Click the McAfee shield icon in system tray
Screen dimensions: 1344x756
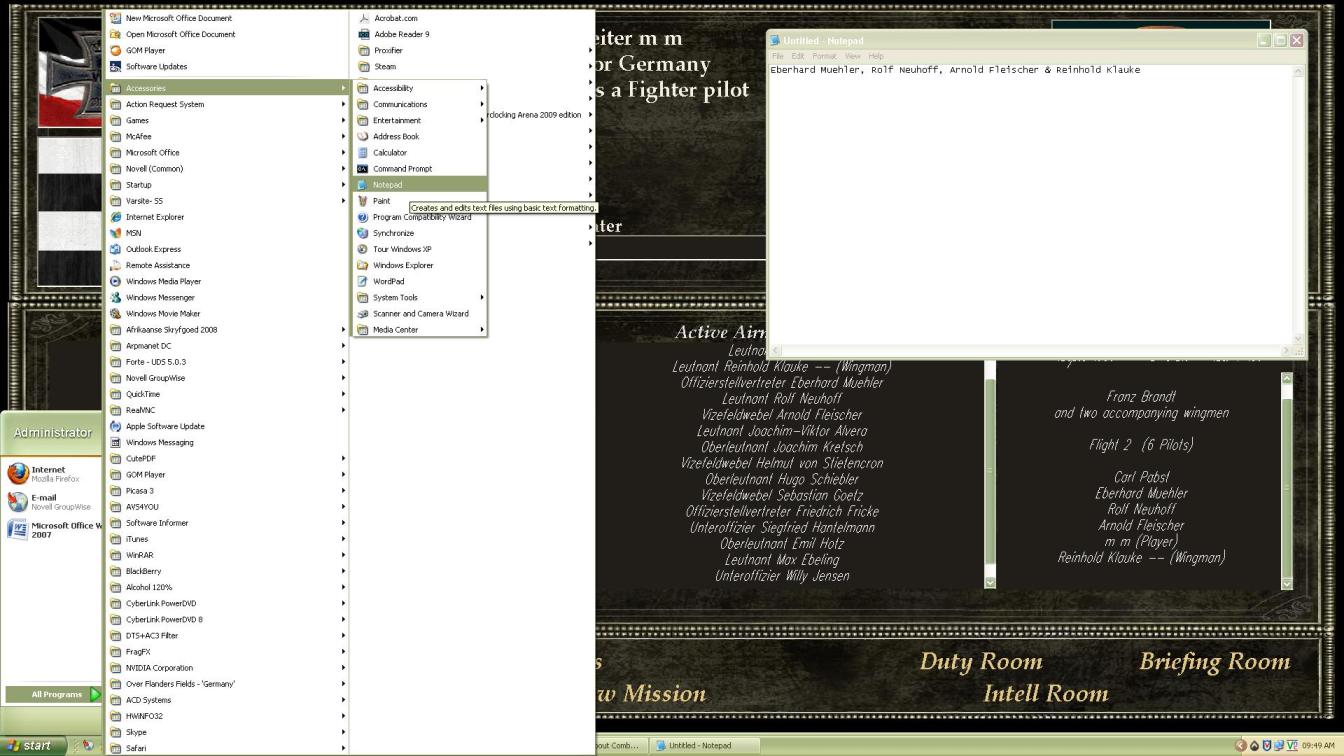point(1267,745)
